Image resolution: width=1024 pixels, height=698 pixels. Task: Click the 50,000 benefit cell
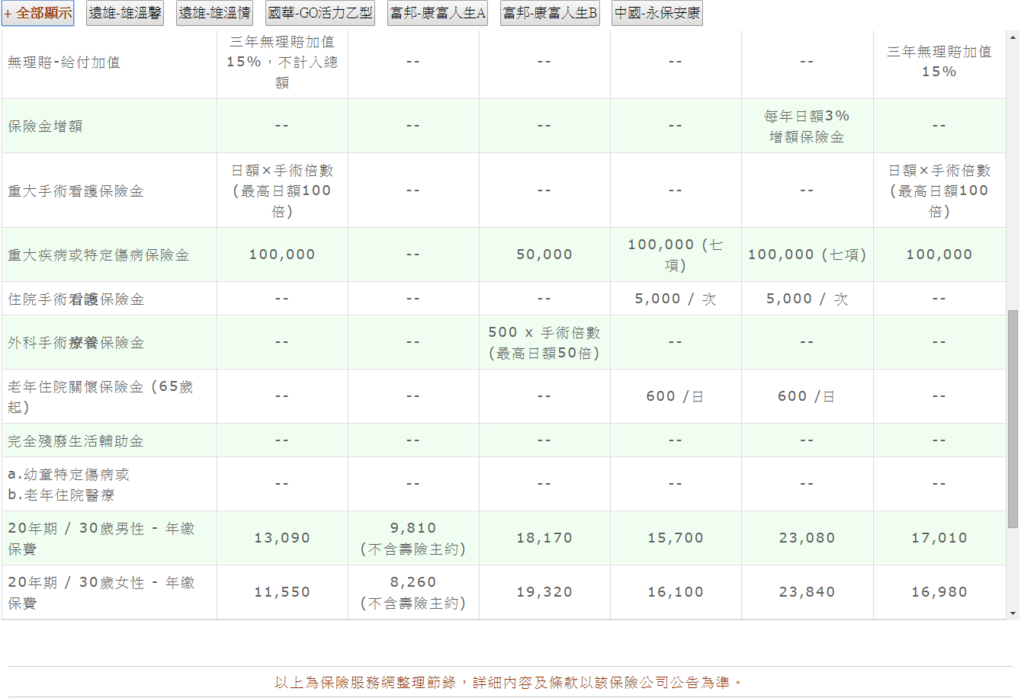pos(545,255)
